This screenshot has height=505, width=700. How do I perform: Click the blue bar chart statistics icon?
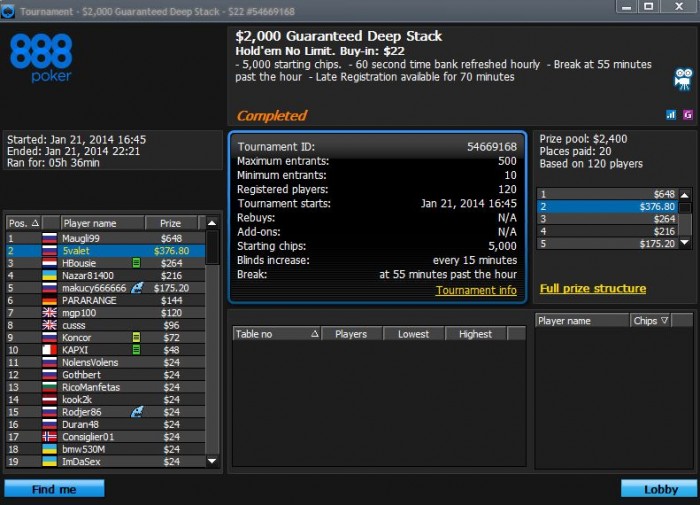point(671,115)
